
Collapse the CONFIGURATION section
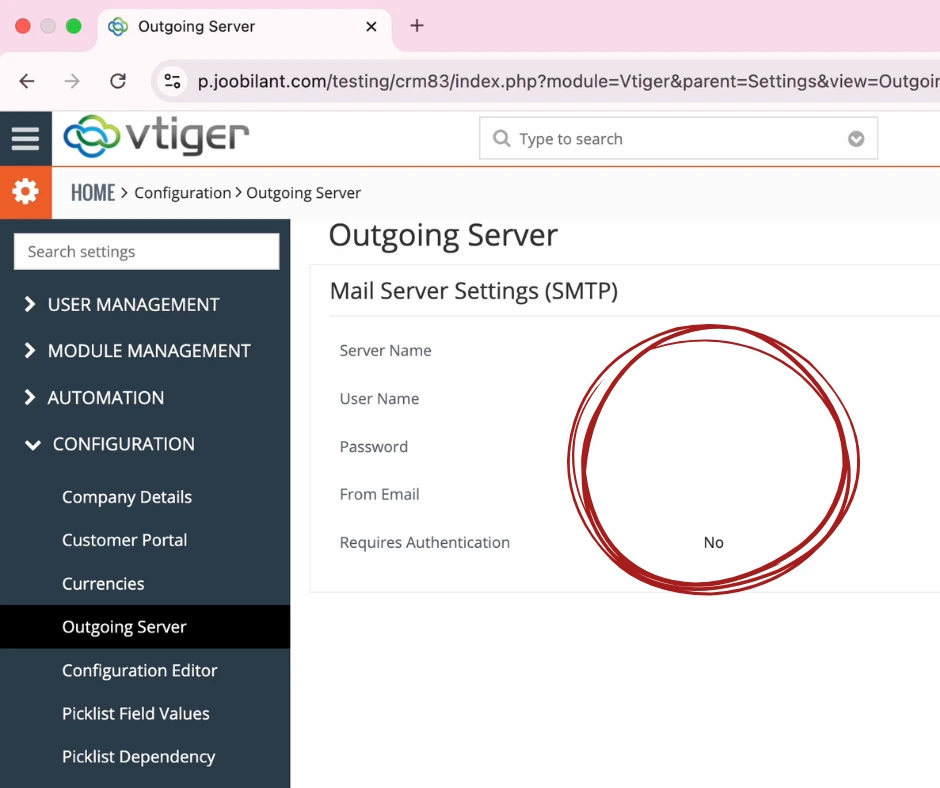click(x=122, y=444)
